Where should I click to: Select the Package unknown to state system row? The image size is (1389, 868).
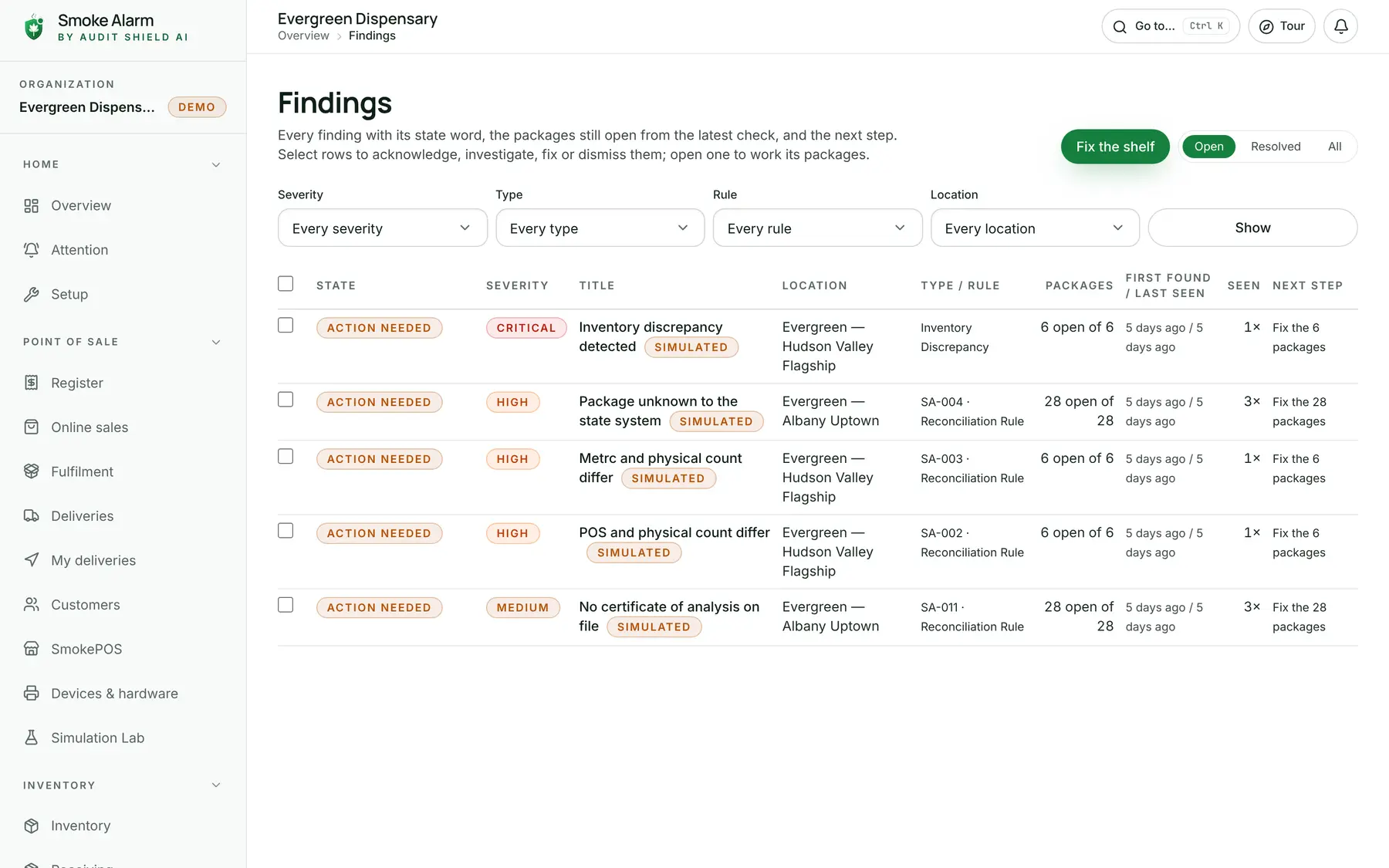click(286, 400)
